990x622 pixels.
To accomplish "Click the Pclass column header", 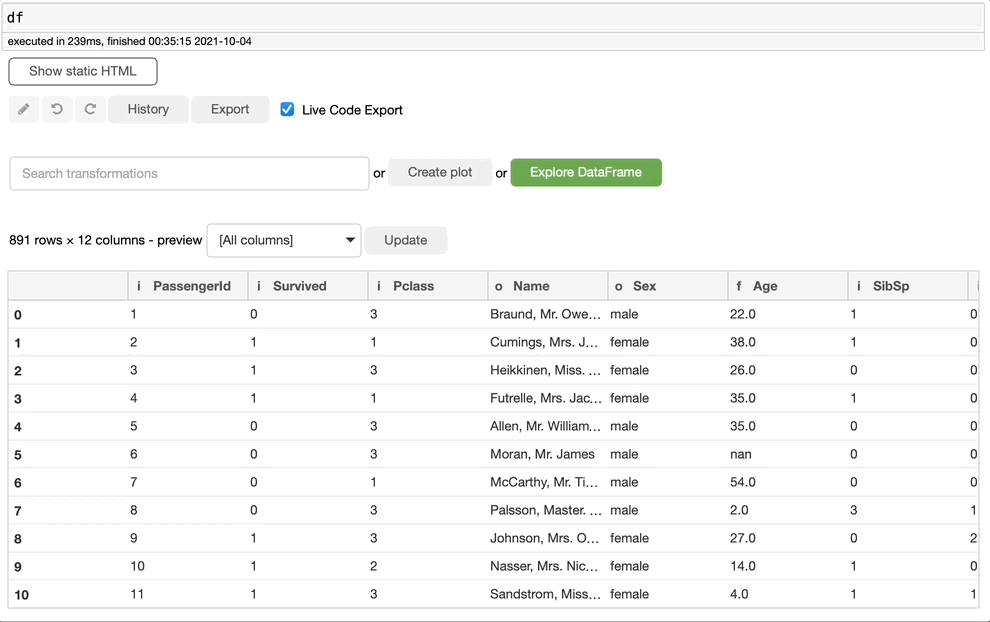I will pyautogui.click(x=413, y=286).
